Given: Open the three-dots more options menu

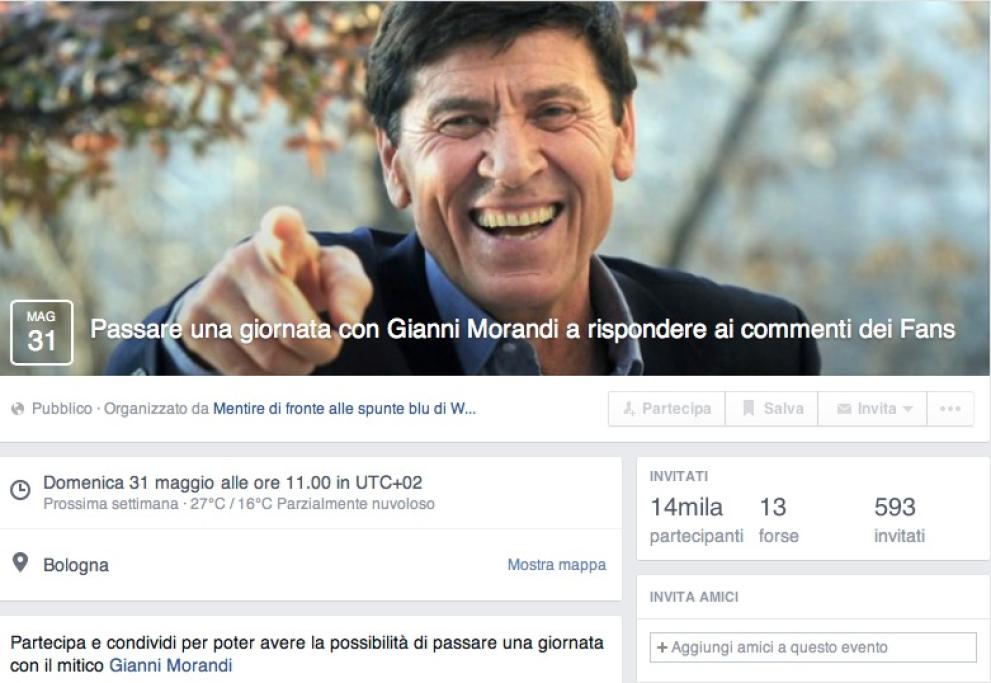Looking at the screenshot, I should pyautogui.click(x=950, y=409).
